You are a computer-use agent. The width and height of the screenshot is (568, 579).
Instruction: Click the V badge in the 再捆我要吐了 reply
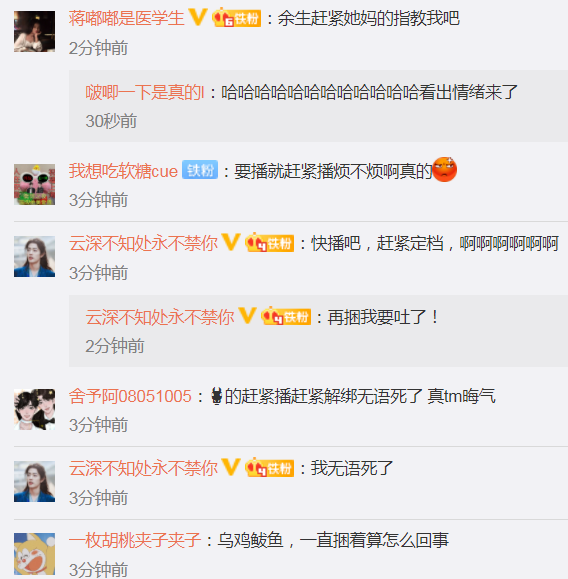click(x=247, y=316)
